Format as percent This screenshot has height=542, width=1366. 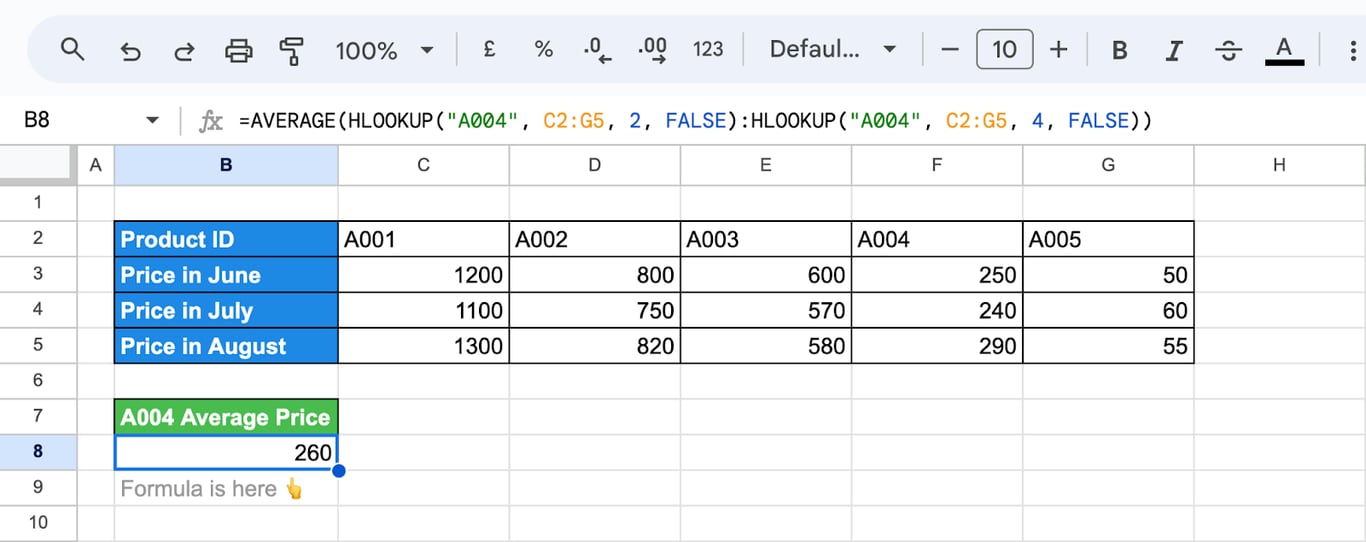pyautogui.click(x=543, y=49)
